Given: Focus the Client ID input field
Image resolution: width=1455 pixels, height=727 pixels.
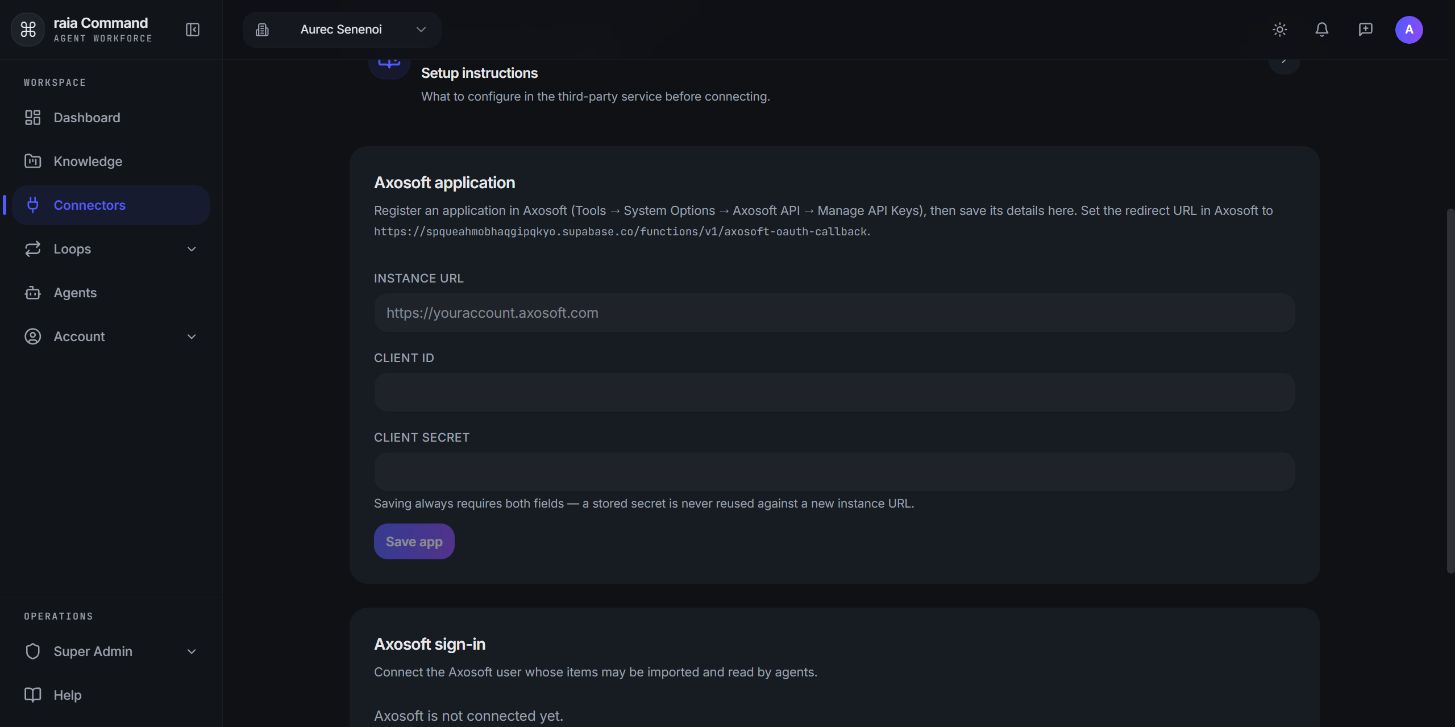Looking at the screenshot, I should point(834,392).
